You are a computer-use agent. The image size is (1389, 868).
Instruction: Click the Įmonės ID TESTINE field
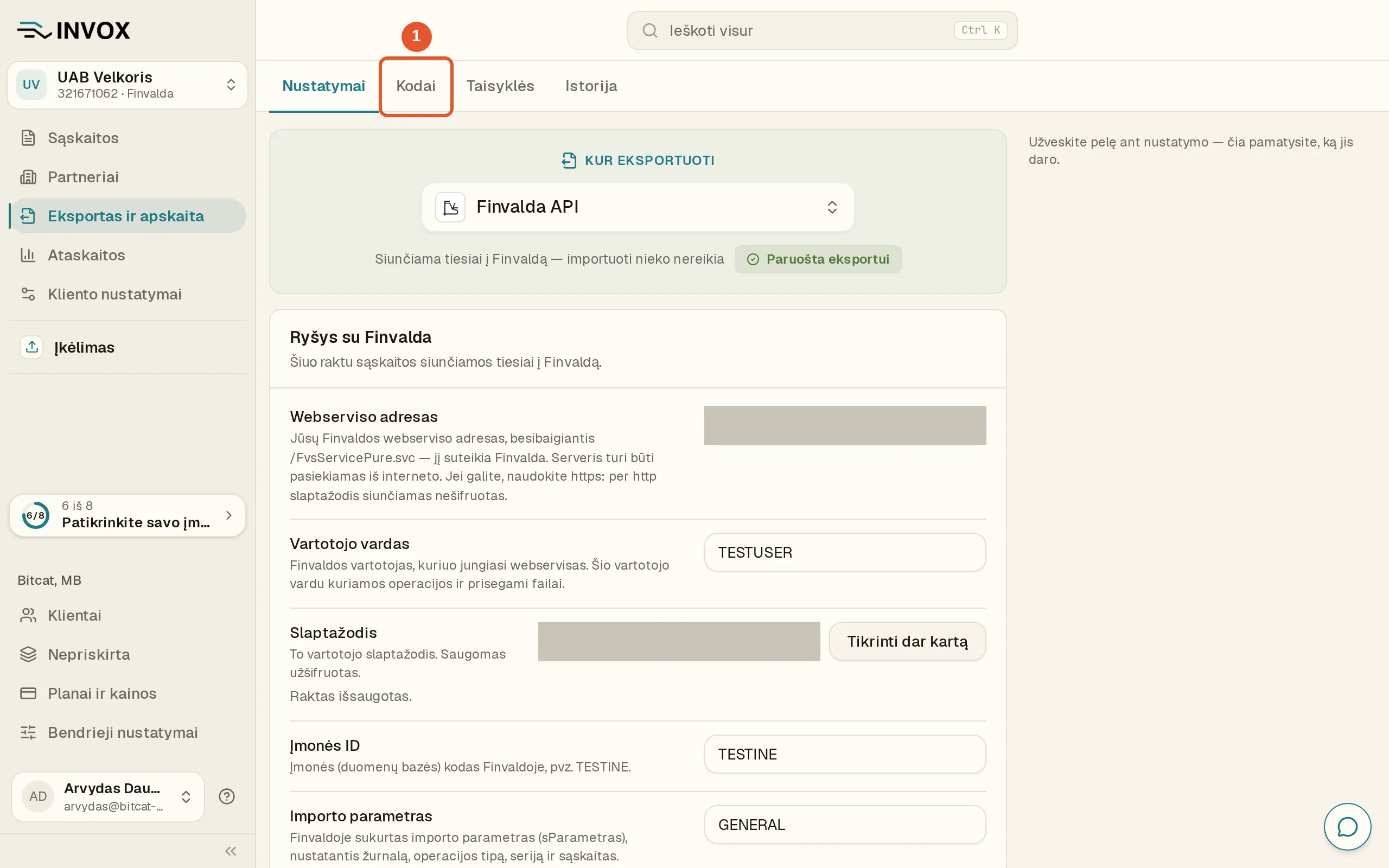click(x=845, y=754)
